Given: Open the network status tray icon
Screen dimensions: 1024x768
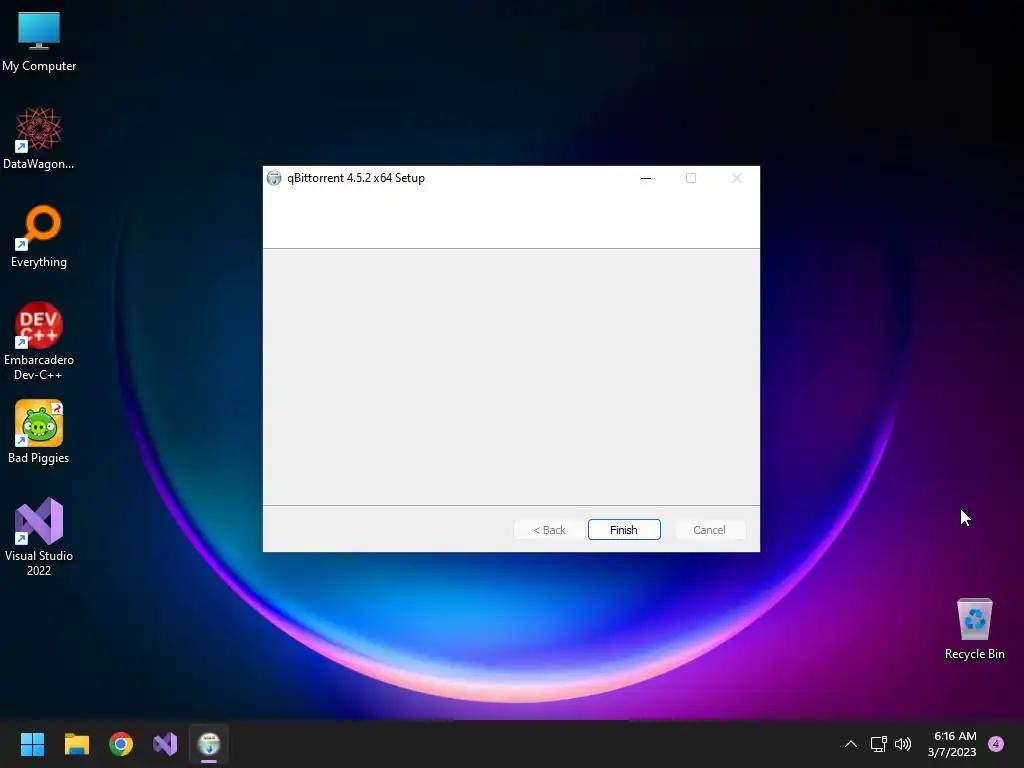Looking at the screenshot, I should (x=879, y=744).
